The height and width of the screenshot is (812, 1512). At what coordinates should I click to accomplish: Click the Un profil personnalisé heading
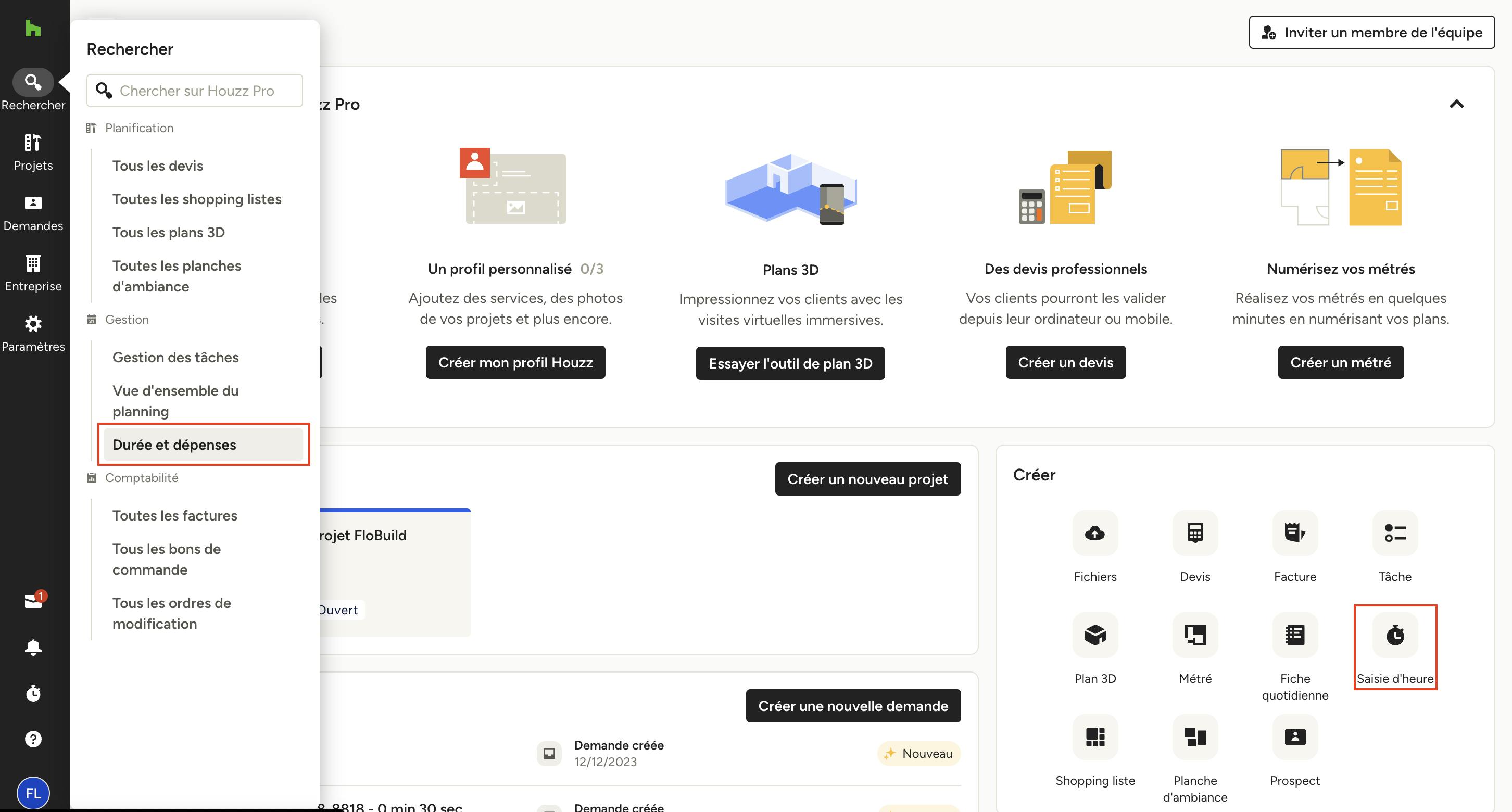pyautogui.click(x=499, y=269)
